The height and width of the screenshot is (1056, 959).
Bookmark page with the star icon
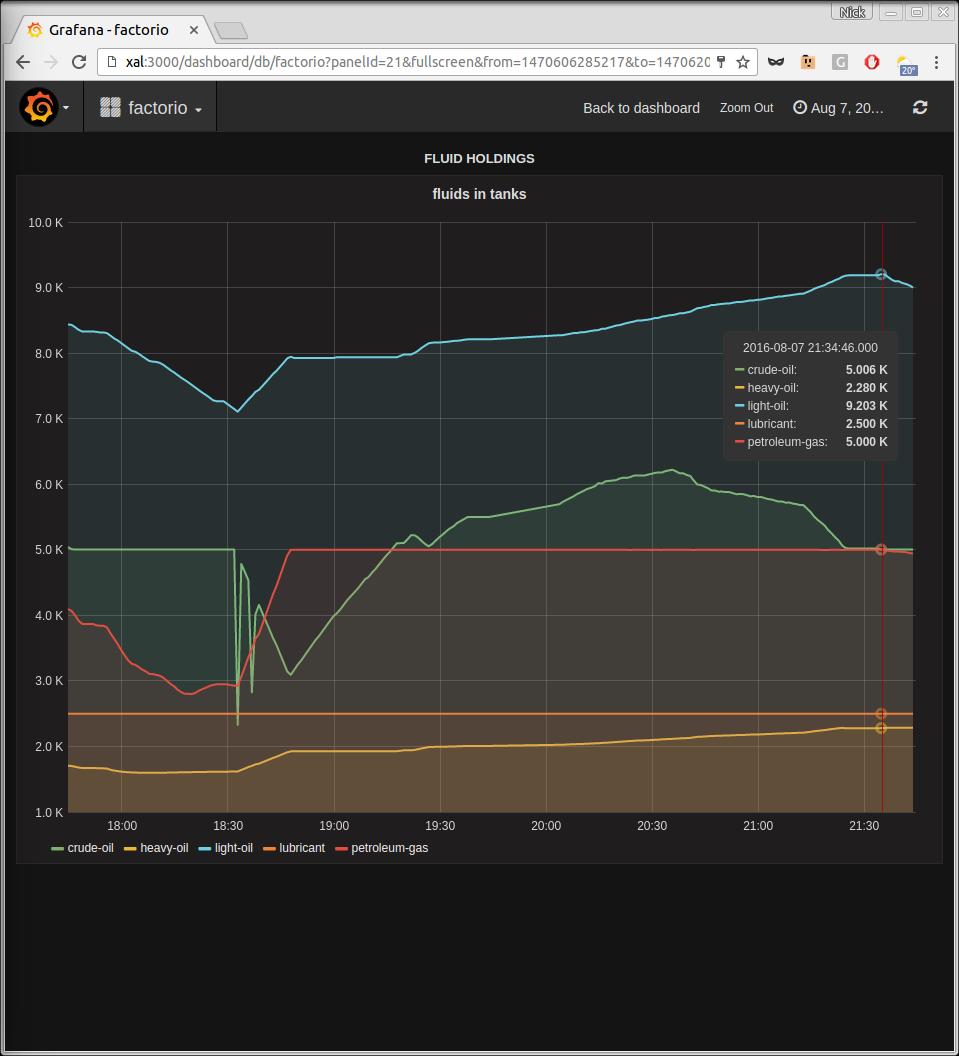tap(743, 63)
